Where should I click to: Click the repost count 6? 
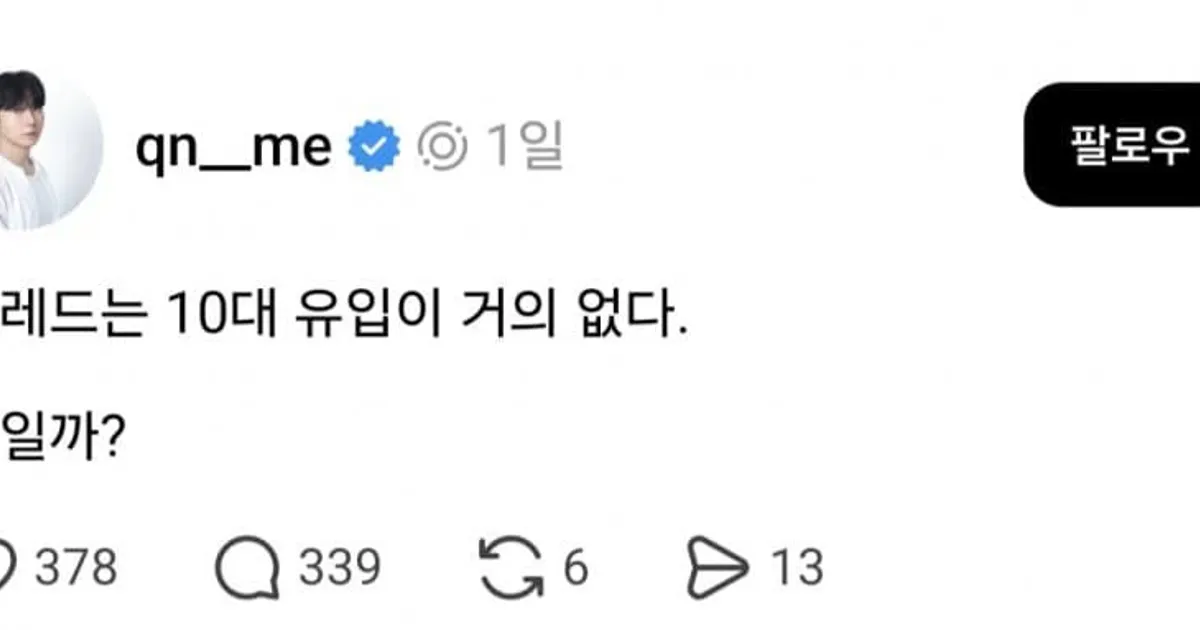(575, 568)
